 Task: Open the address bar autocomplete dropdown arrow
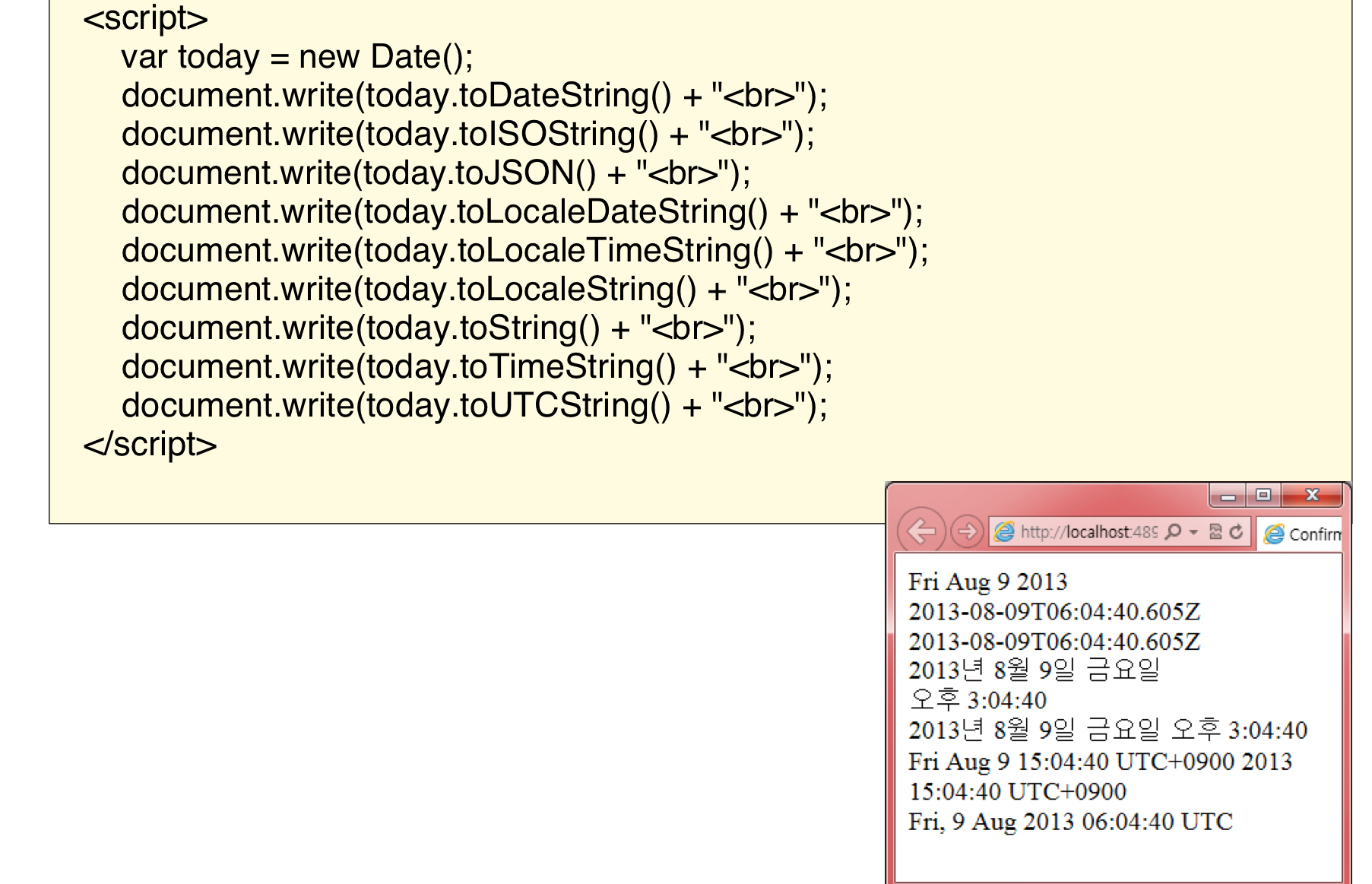click(1193, 532)
